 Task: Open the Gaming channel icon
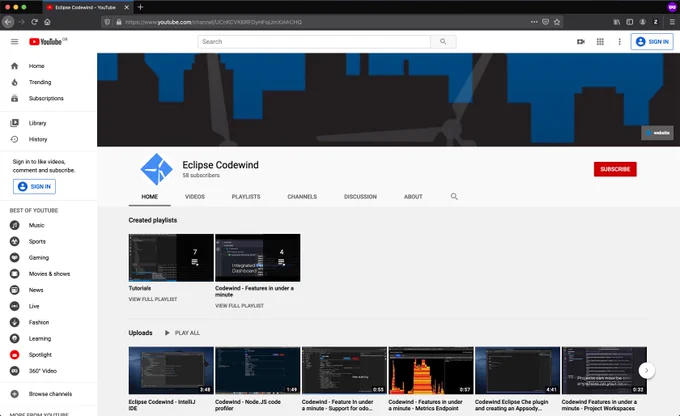(x=15, y=258)
